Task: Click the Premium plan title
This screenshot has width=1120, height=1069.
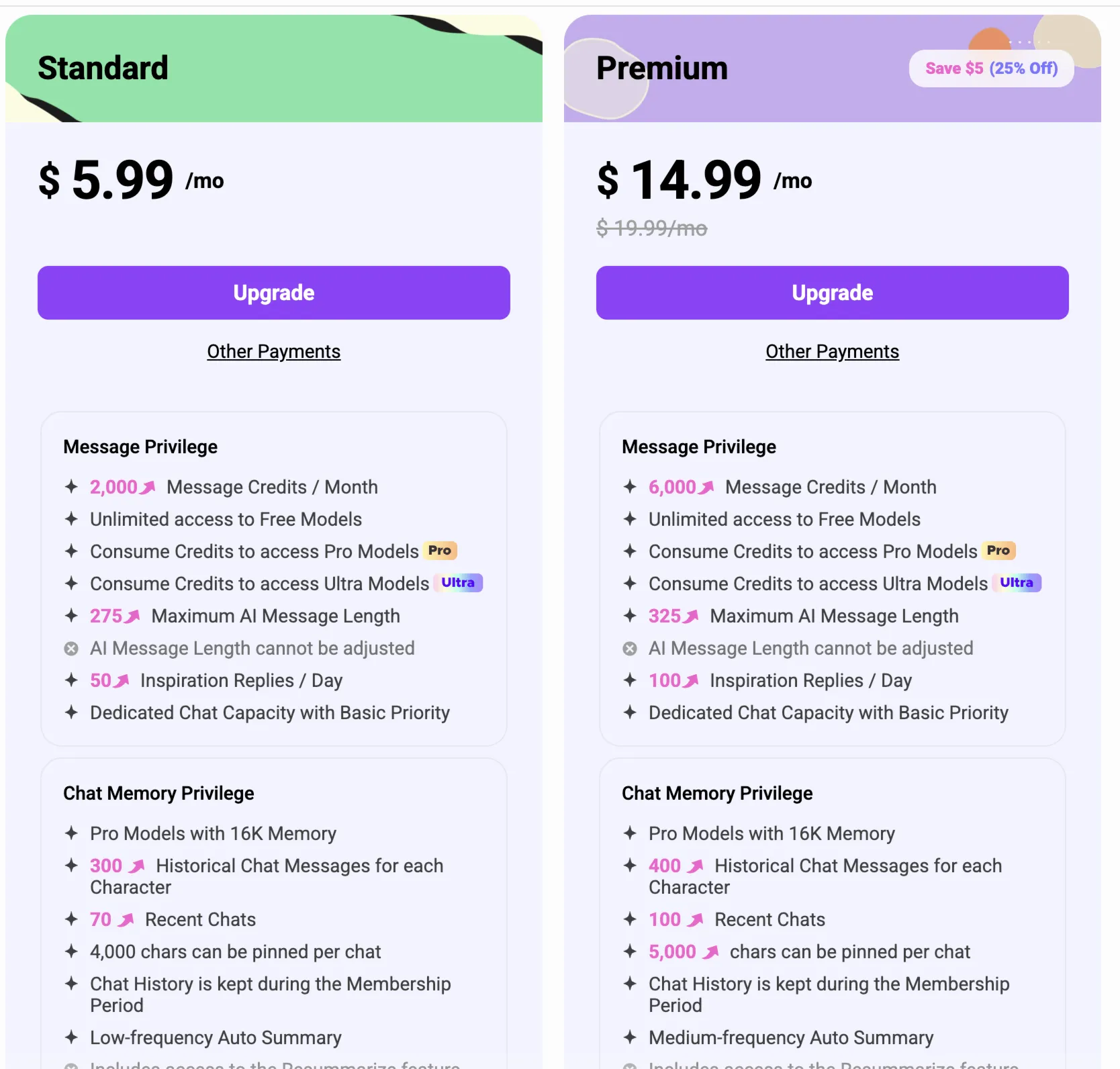Action: point(662,68)
